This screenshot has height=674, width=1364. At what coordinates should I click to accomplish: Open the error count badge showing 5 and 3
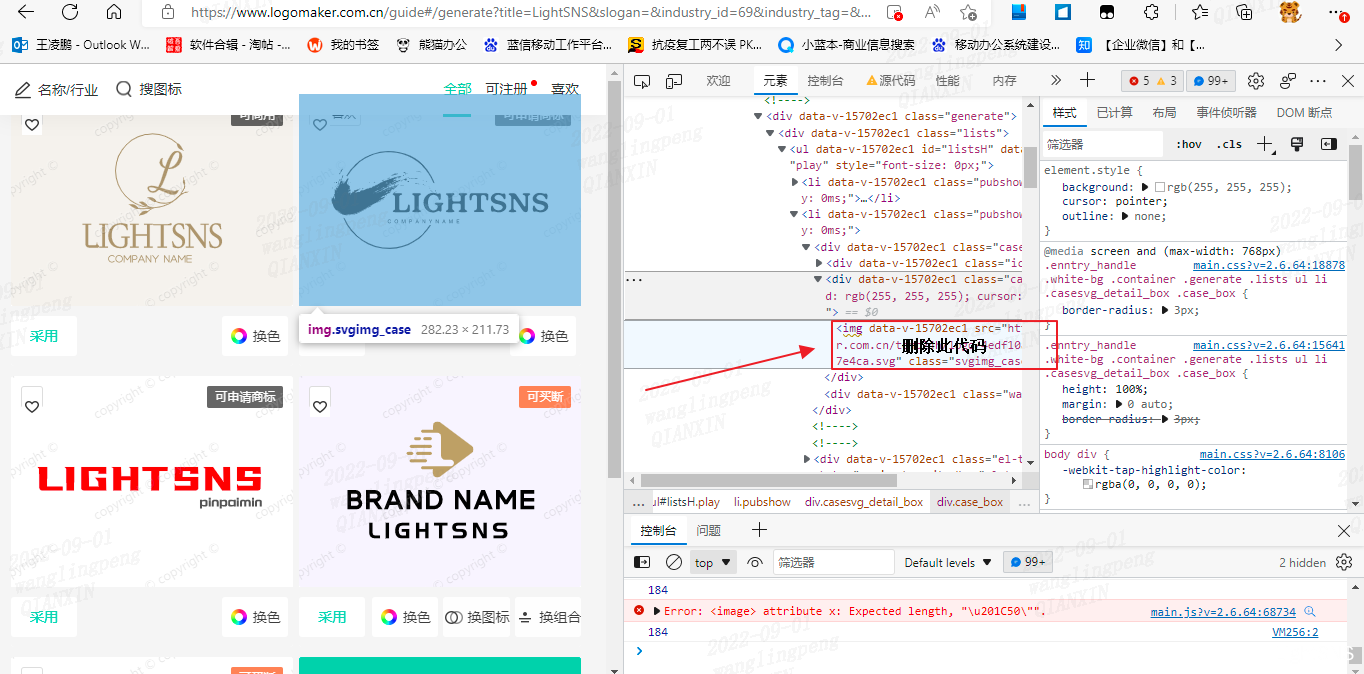coord(1152,81)
